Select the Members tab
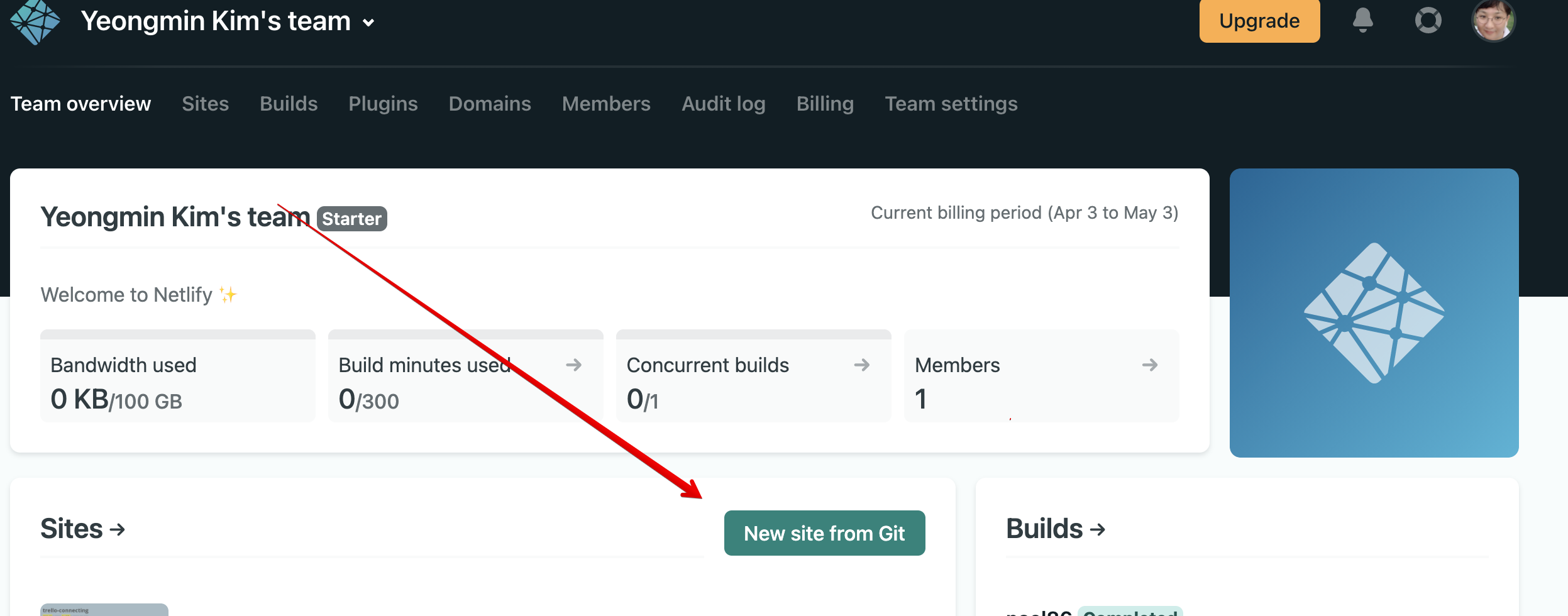 click(606, 104)
